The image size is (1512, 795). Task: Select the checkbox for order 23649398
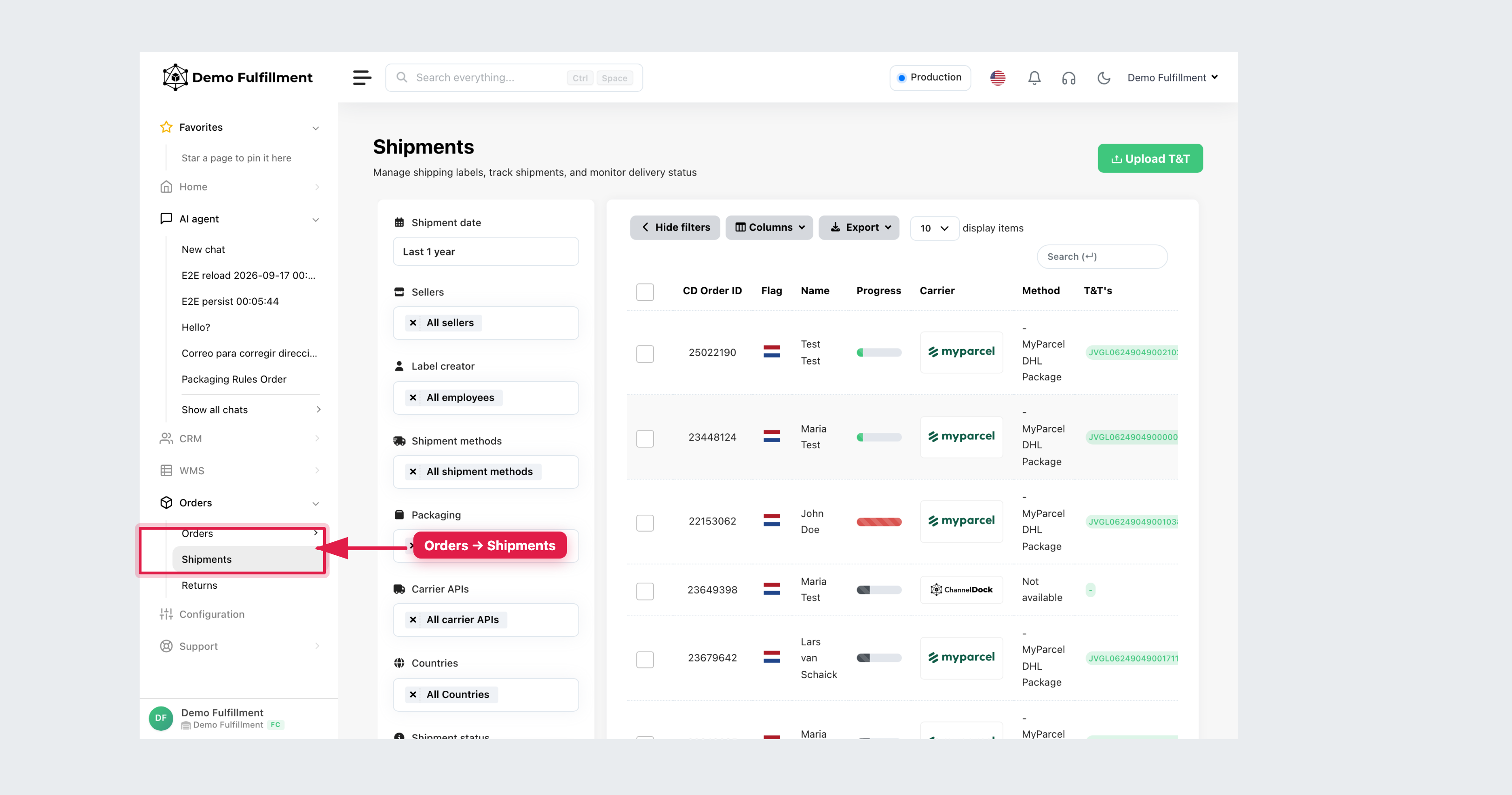645,591
